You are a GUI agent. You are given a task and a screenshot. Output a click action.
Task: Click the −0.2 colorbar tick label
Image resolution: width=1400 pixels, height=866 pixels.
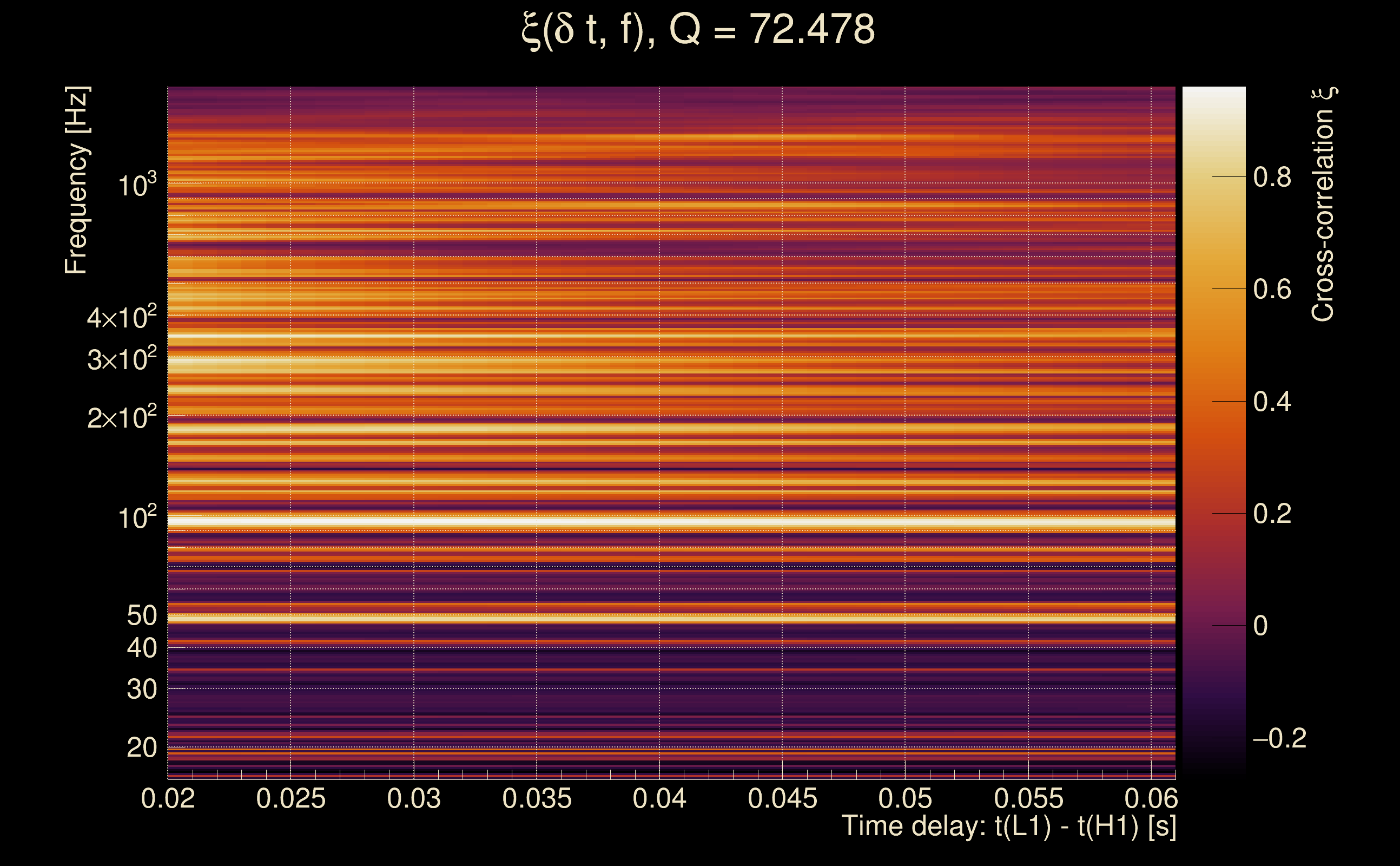pyautogui.click(x=1279, y=738)
